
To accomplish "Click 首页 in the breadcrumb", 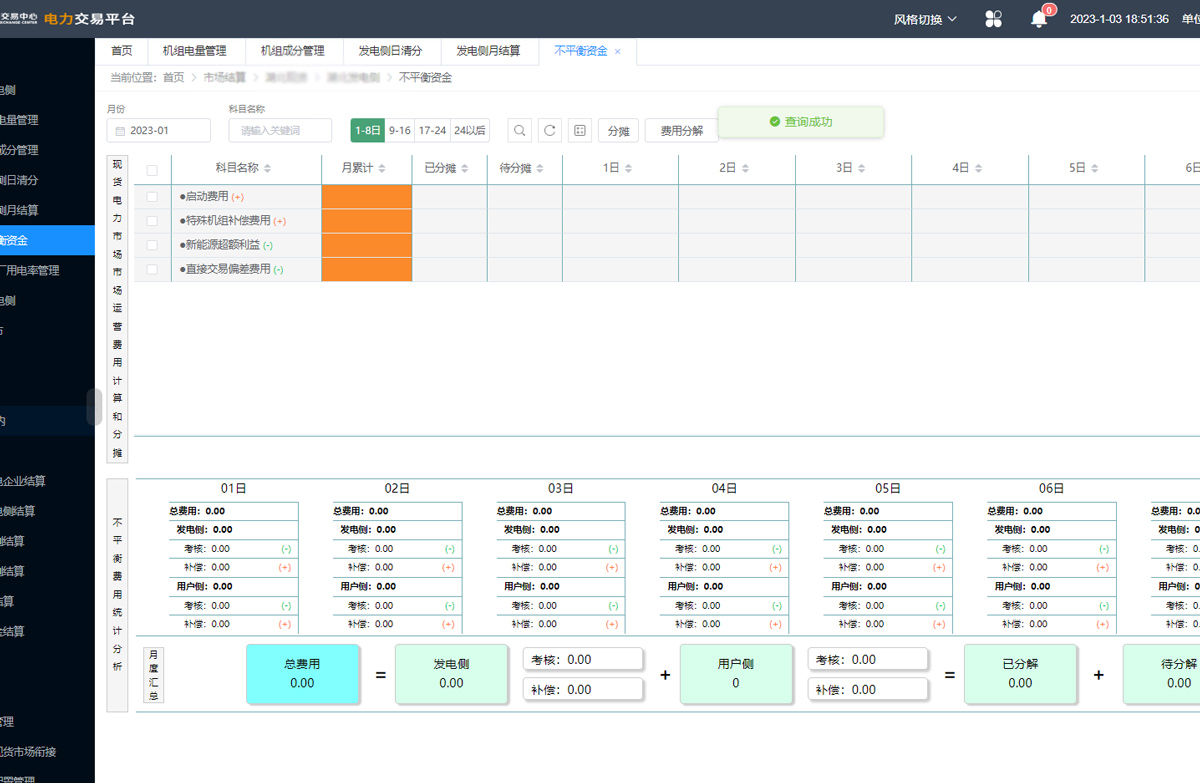I will coord(173,78).
